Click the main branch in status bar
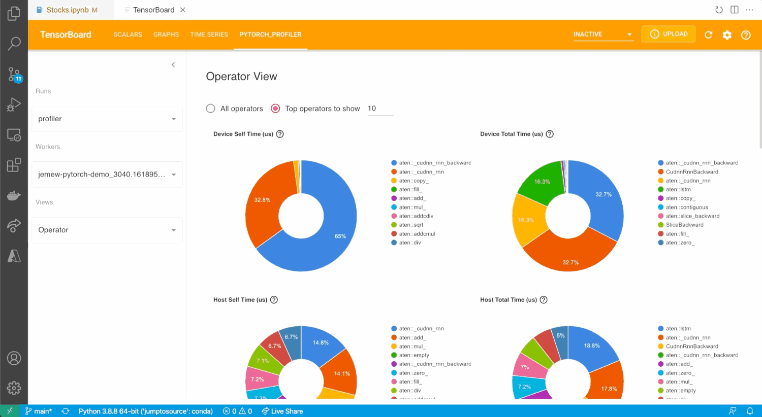This screenshot has height=417, width=762. pos(39,411)
